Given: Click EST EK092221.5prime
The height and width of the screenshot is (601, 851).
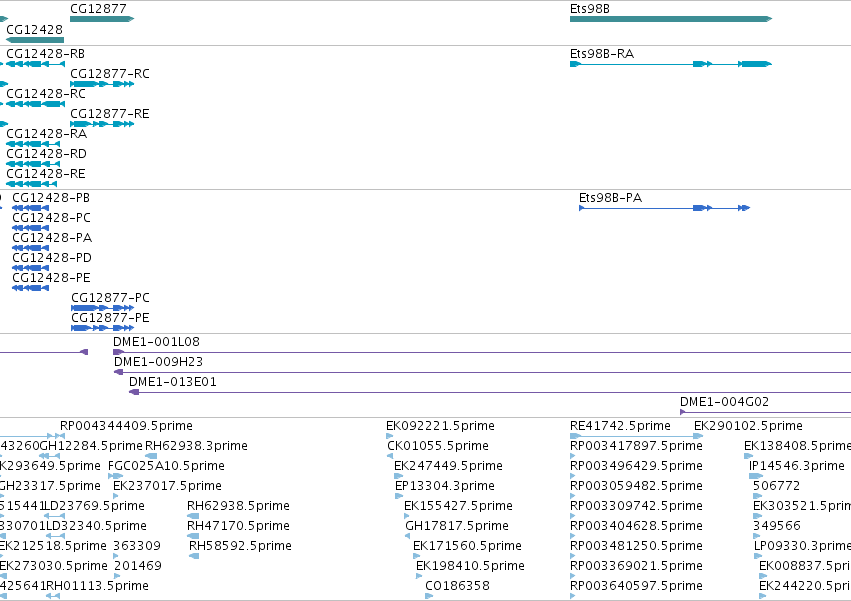Looking at the screenshot, I should pos(440,426).
